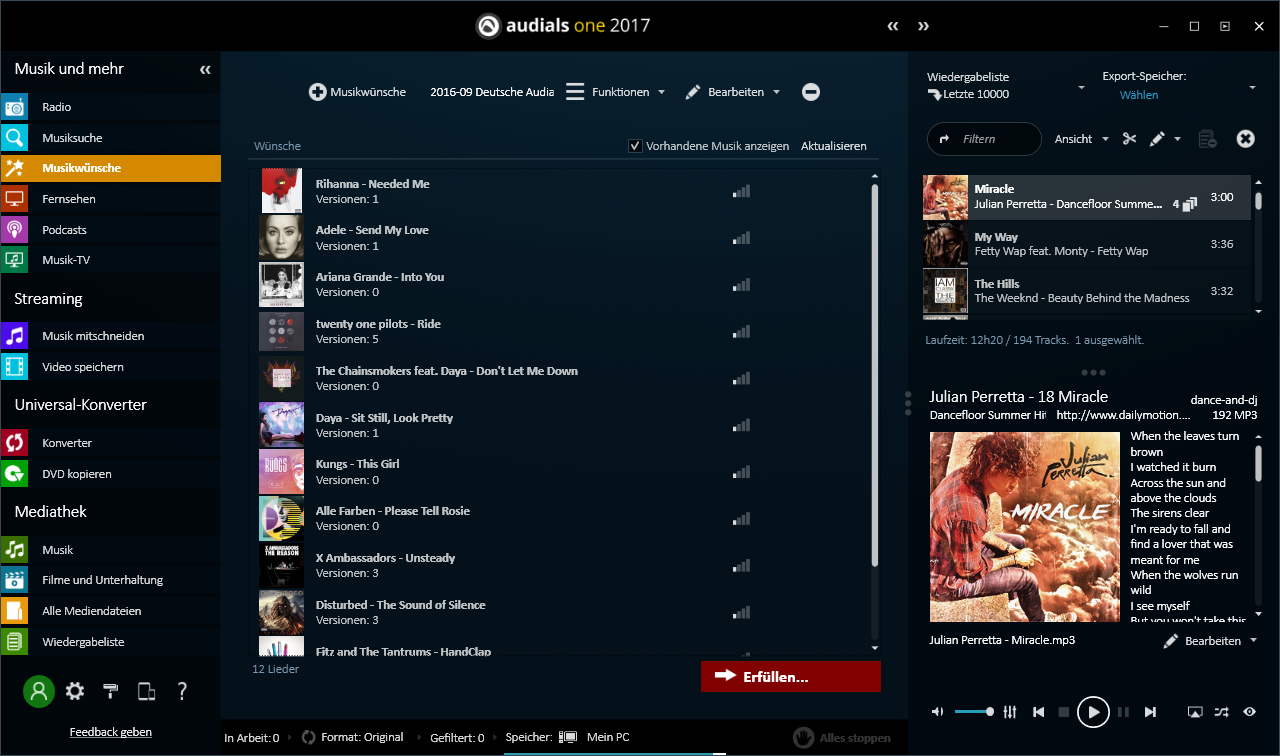Click the green user account icon

pos(39,691)
